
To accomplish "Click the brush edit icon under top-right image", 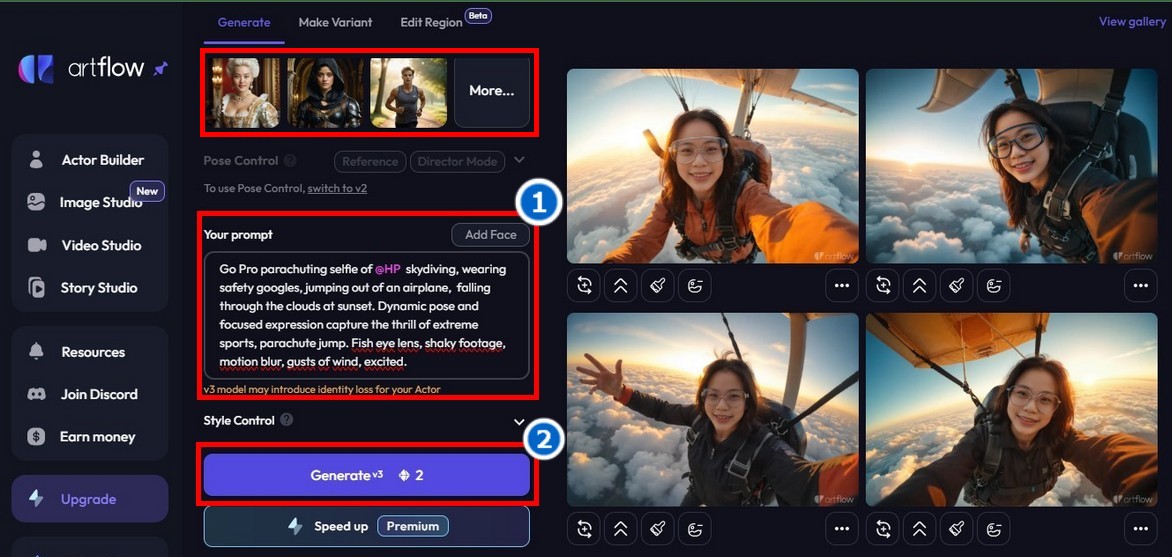I will tap(956, 285).
